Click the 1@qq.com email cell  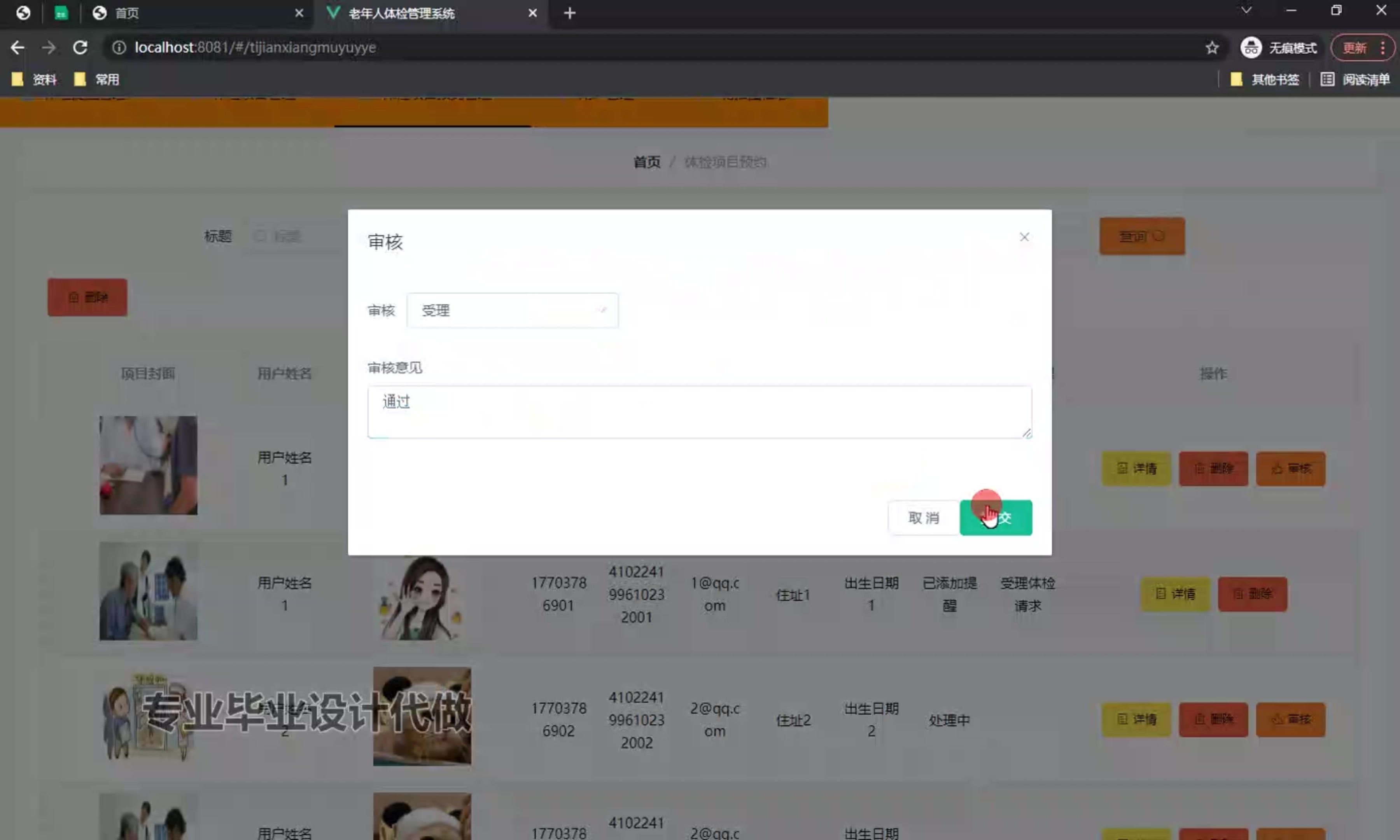(x=715, y=594)
